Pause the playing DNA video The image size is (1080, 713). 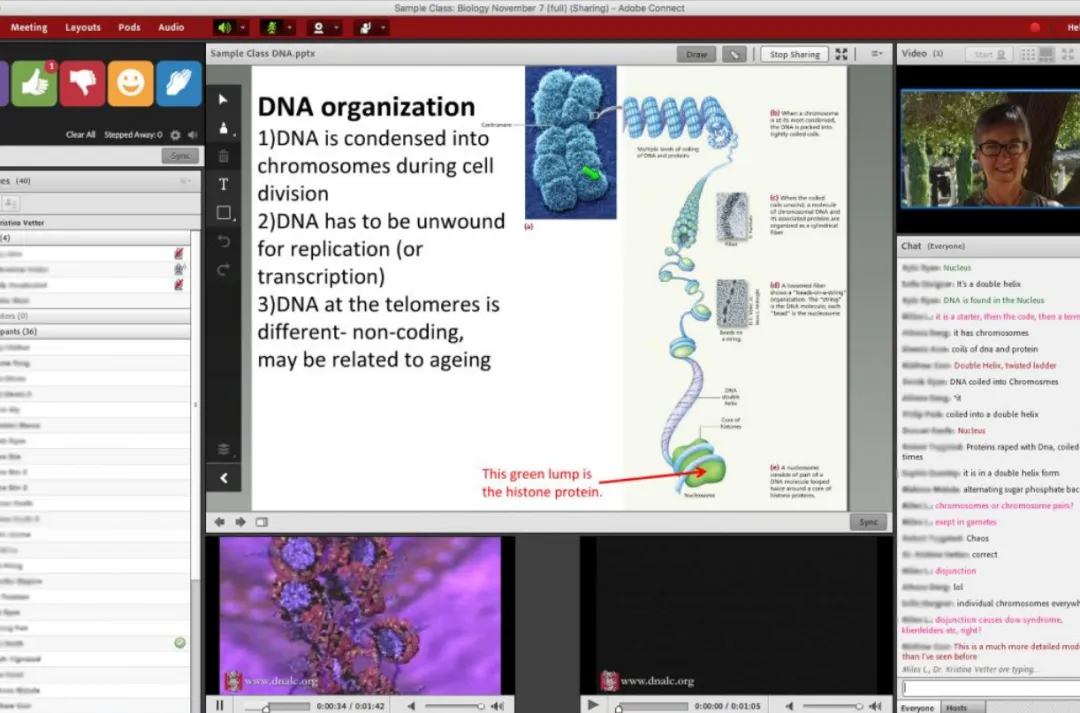tap(220, 705)
